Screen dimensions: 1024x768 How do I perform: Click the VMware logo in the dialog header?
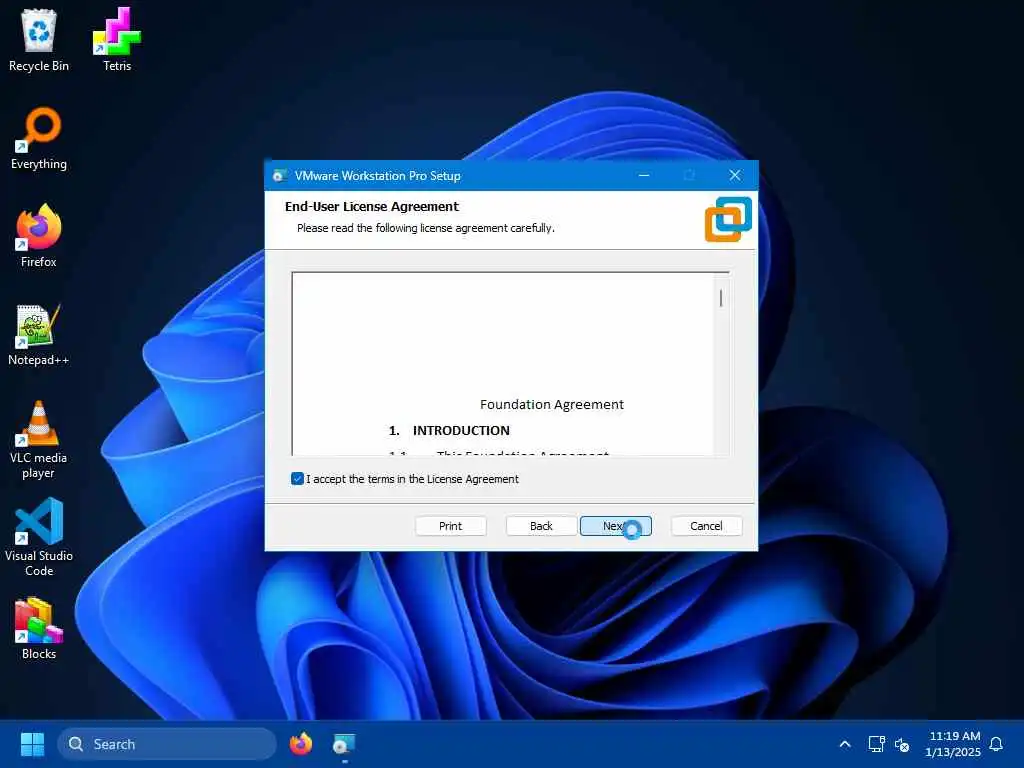pyautogui.click(x=728, y=219)
